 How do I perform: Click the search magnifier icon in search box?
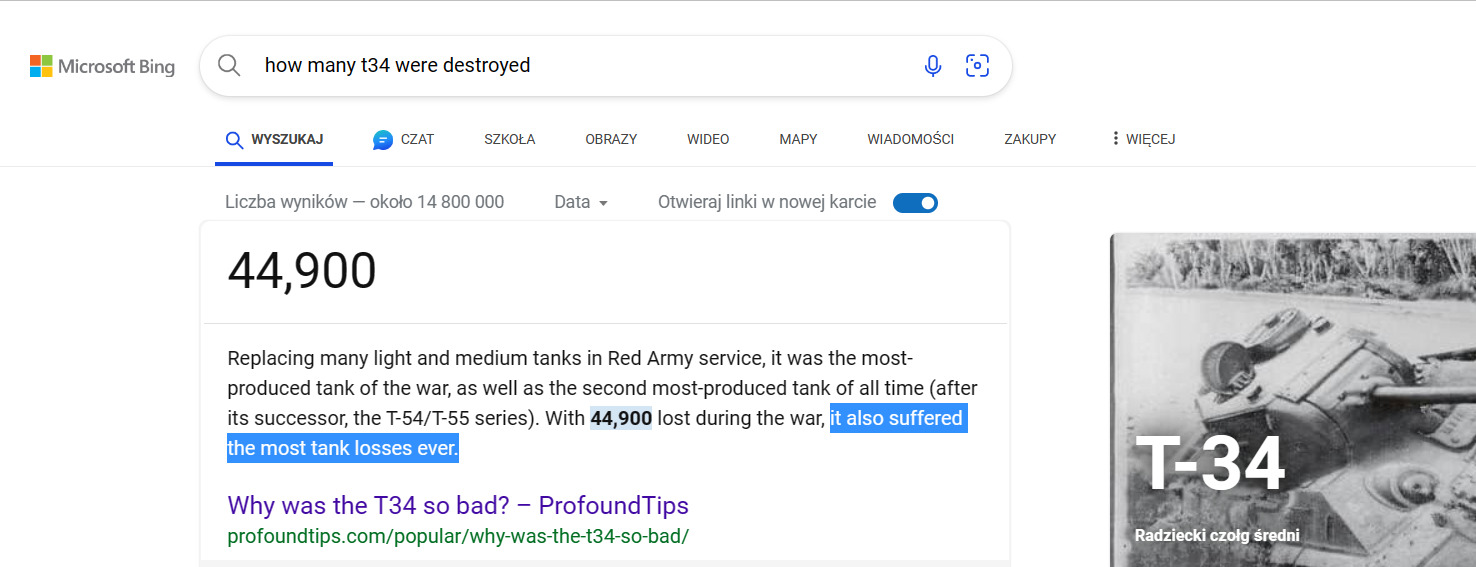click(x=229, y=66)
